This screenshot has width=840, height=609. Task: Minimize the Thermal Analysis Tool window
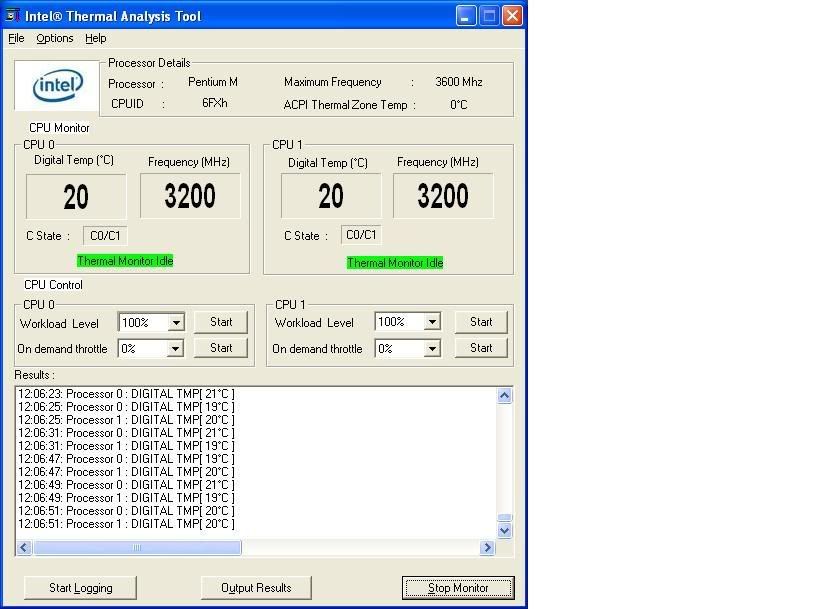(466, 16)
